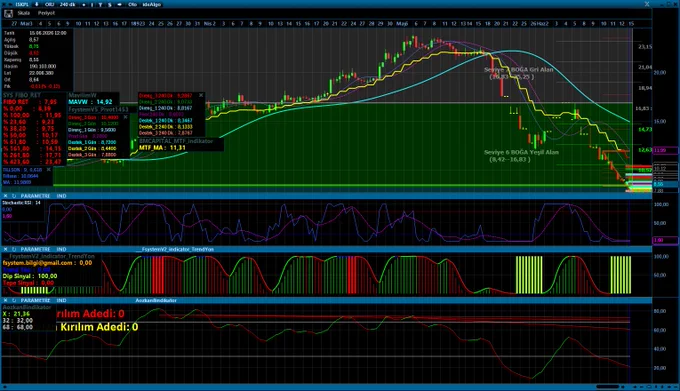Close the Direnç 240 Dk pivot overlay
The width and height of the screenshot is (680, 391).
(x=201, y=95)
